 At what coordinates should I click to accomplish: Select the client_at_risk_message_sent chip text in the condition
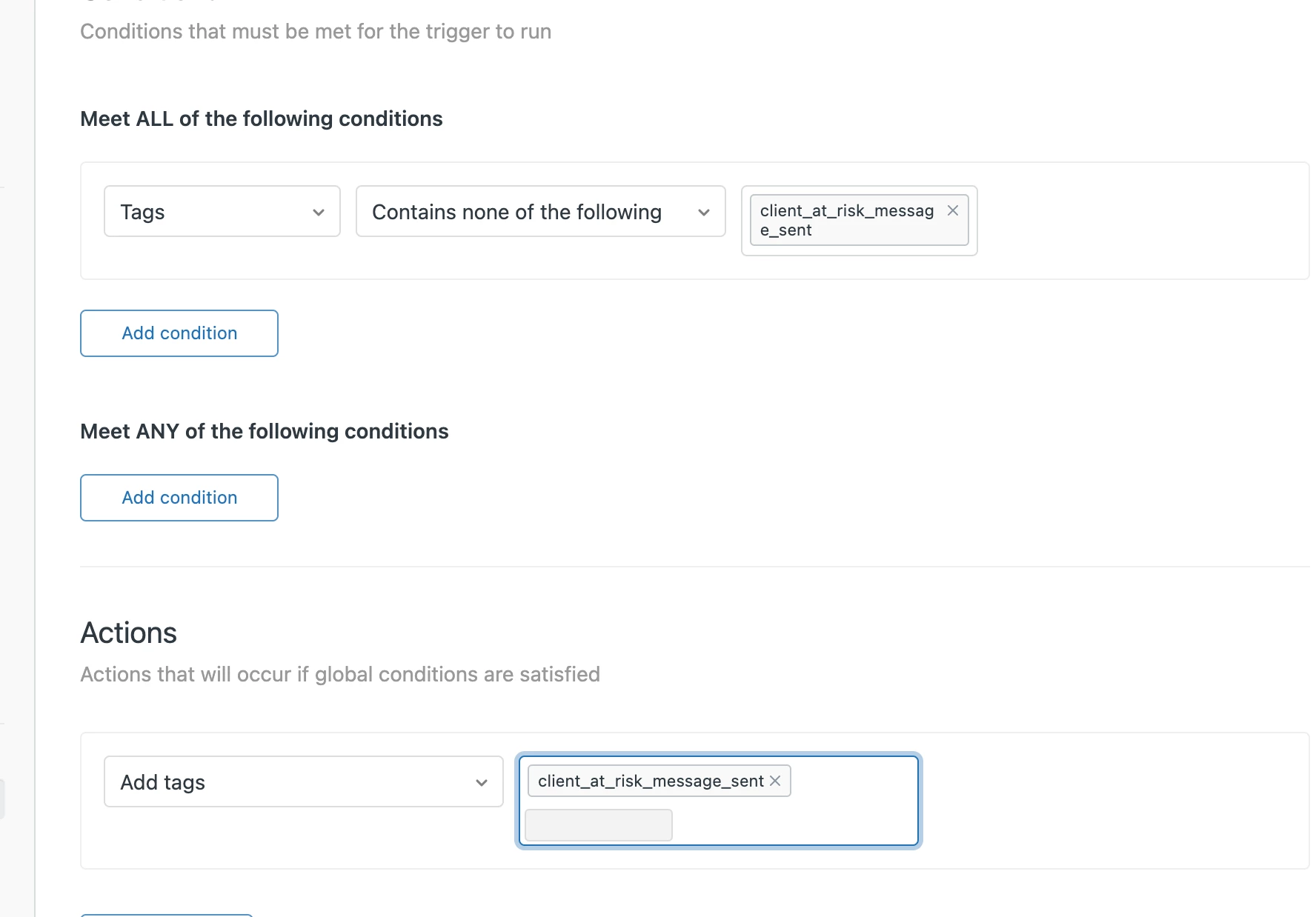tap(846, 220)
